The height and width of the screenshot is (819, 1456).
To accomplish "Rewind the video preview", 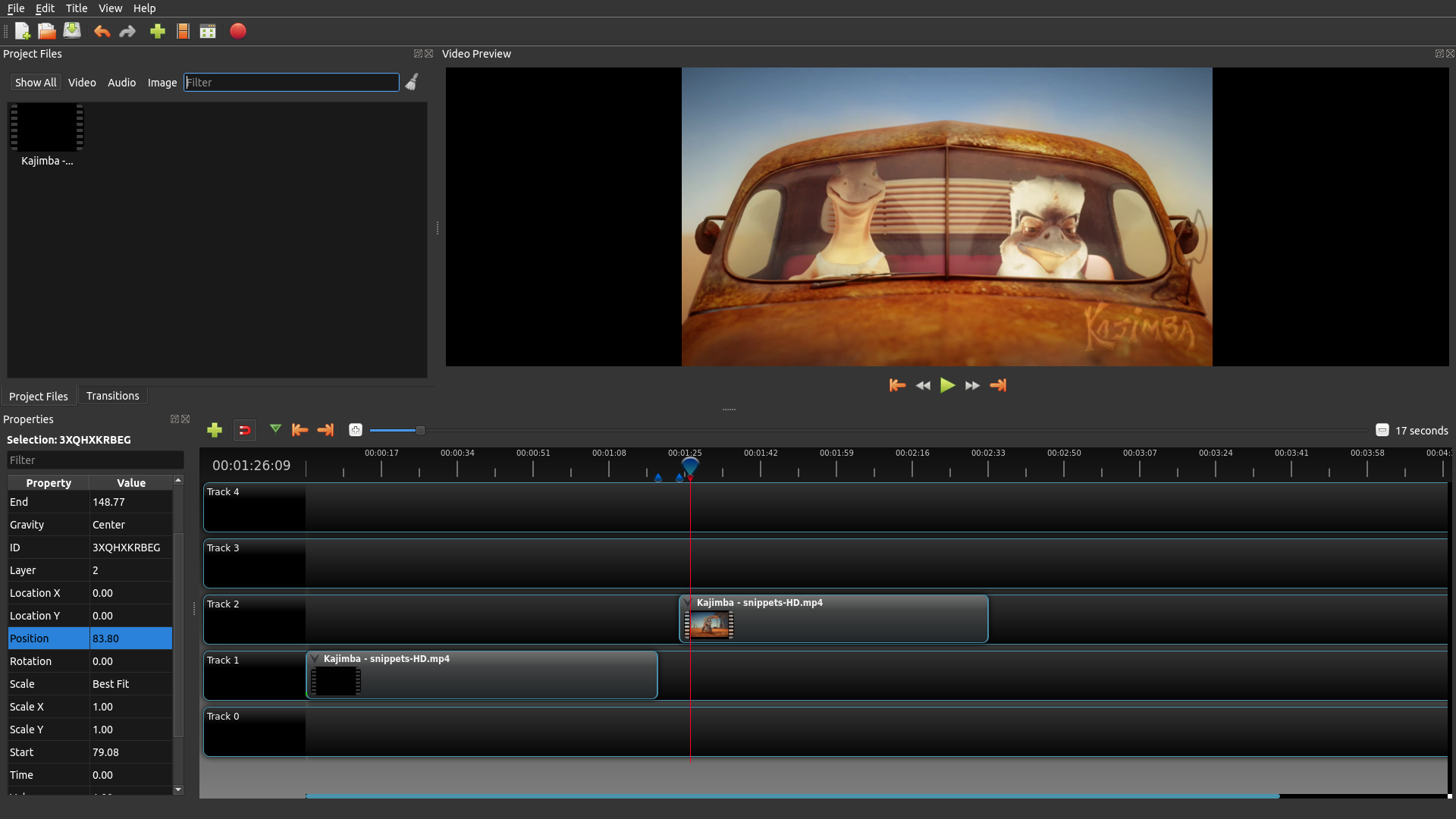I will 923,385.
